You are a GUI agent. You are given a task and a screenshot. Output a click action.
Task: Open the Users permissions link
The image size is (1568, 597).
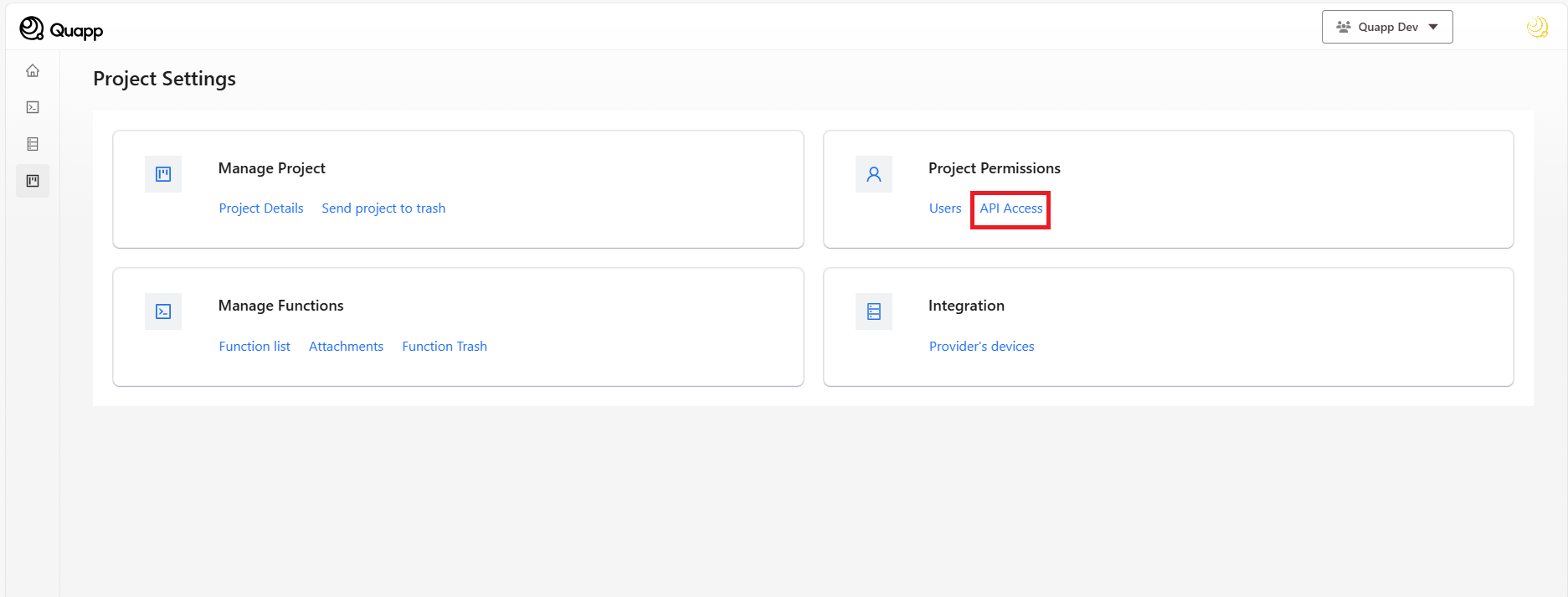[945, 208]
